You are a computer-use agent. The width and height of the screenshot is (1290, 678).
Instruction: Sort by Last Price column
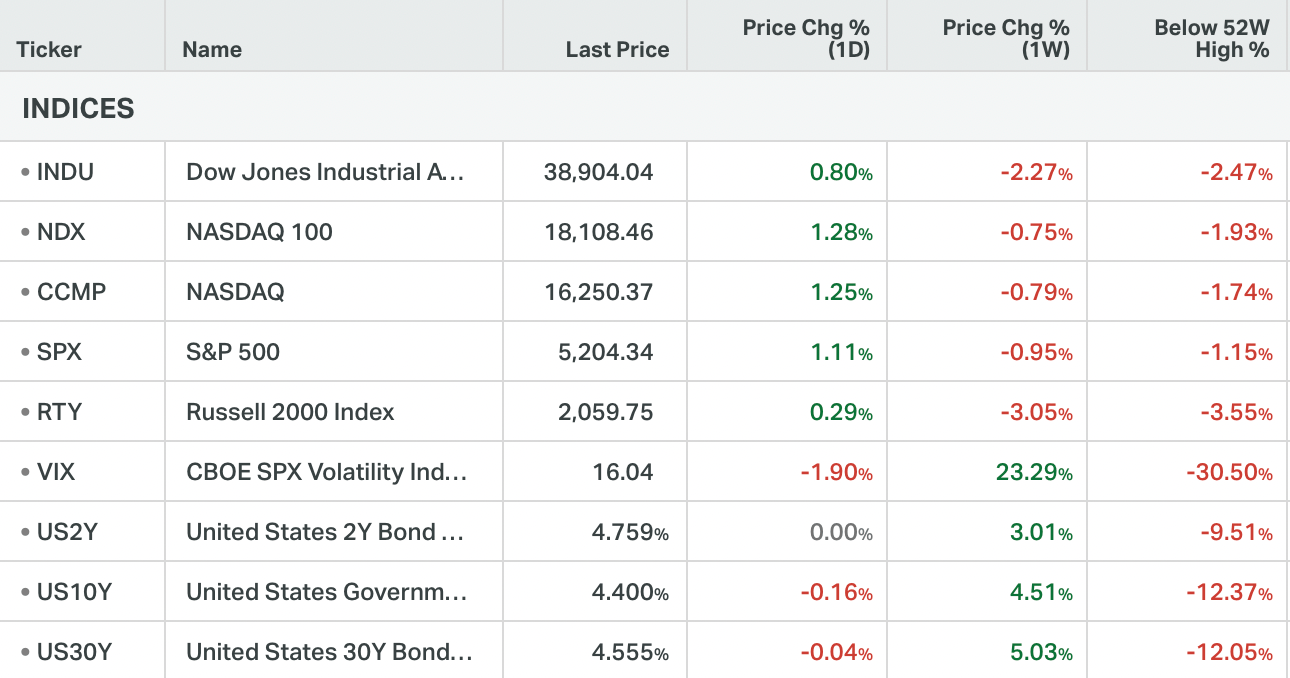coord(617,49)
